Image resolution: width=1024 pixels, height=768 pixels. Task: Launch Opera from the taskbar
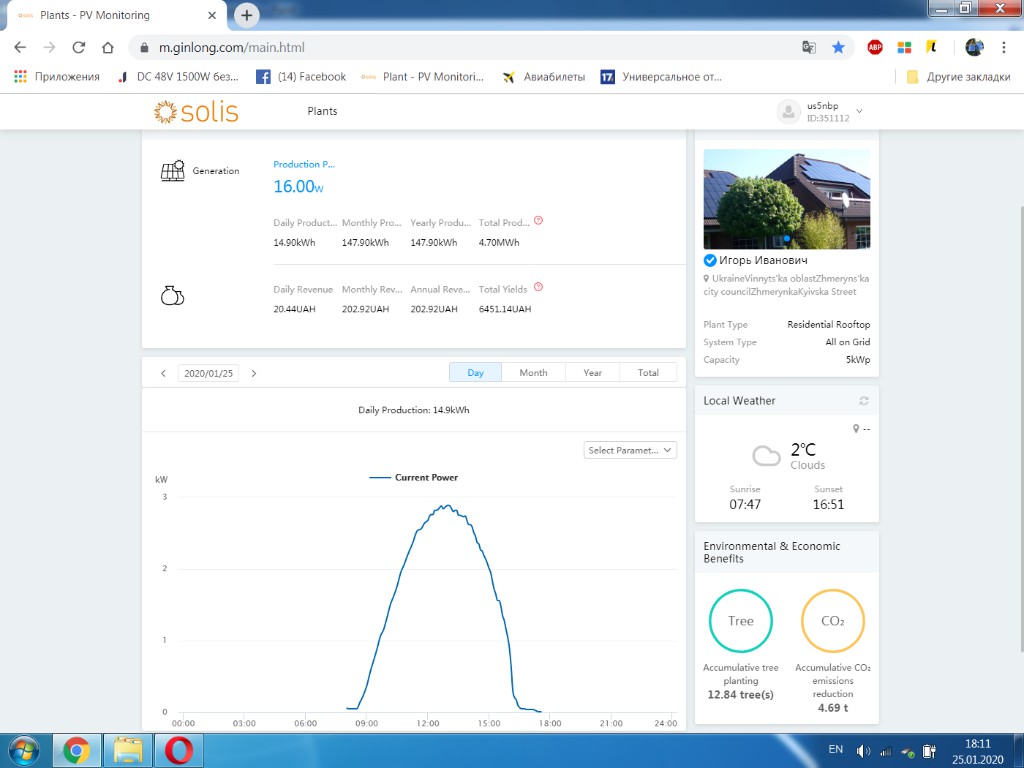tap(183, 749)
